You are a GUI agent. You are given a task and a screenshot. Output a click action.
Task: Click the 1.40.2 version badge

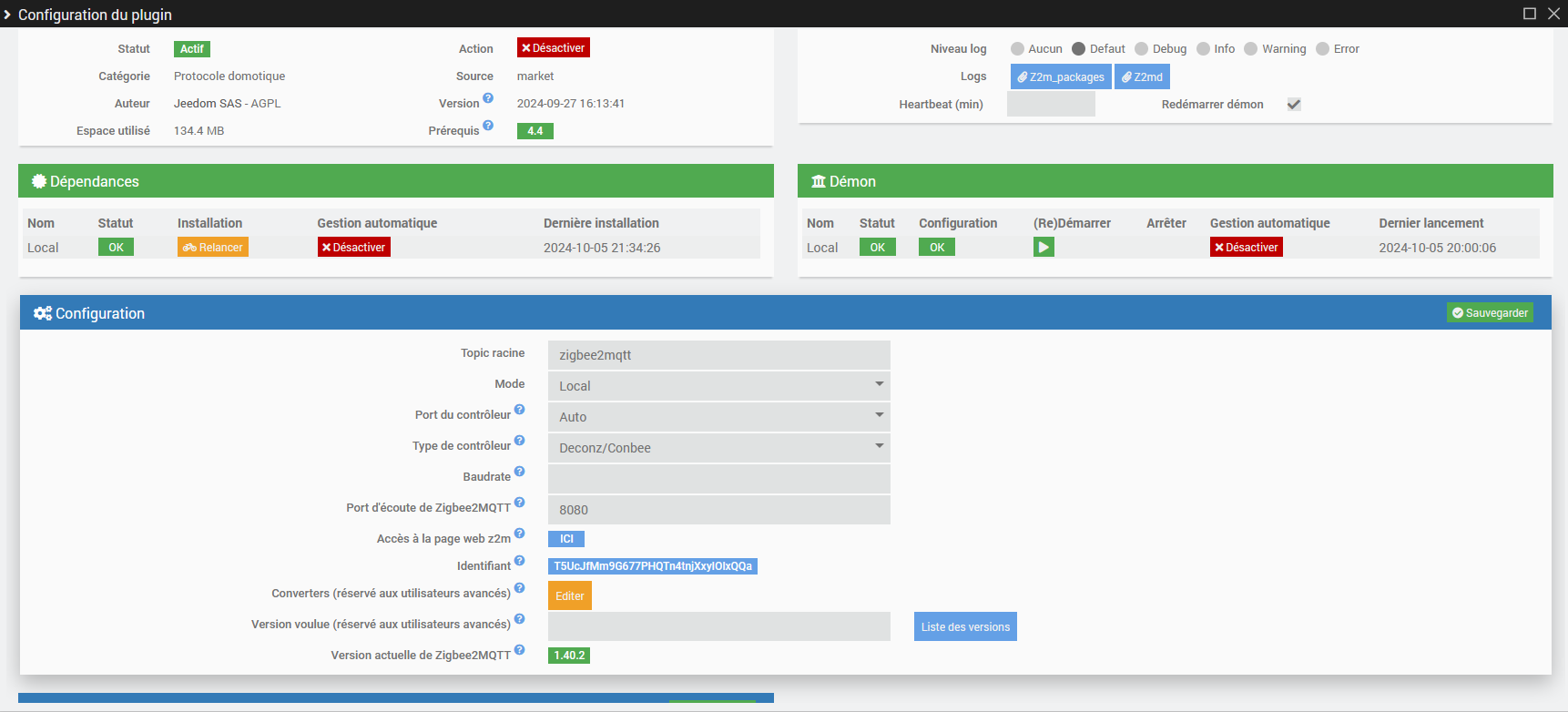[569, 656]
